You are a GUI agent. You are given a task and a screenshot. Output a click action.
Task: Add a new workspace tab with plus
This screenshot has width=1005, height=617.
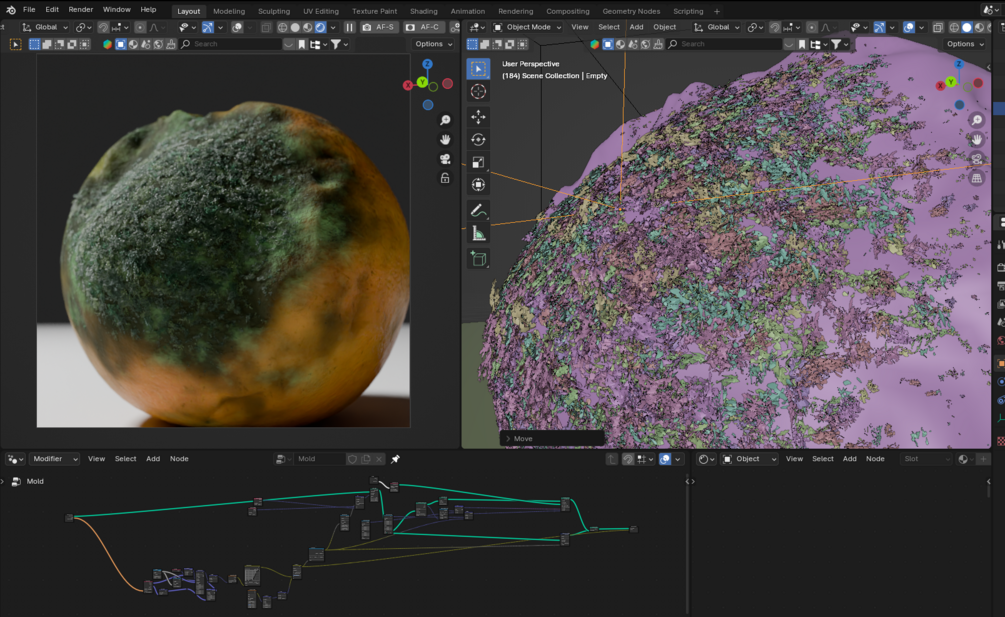717,11
